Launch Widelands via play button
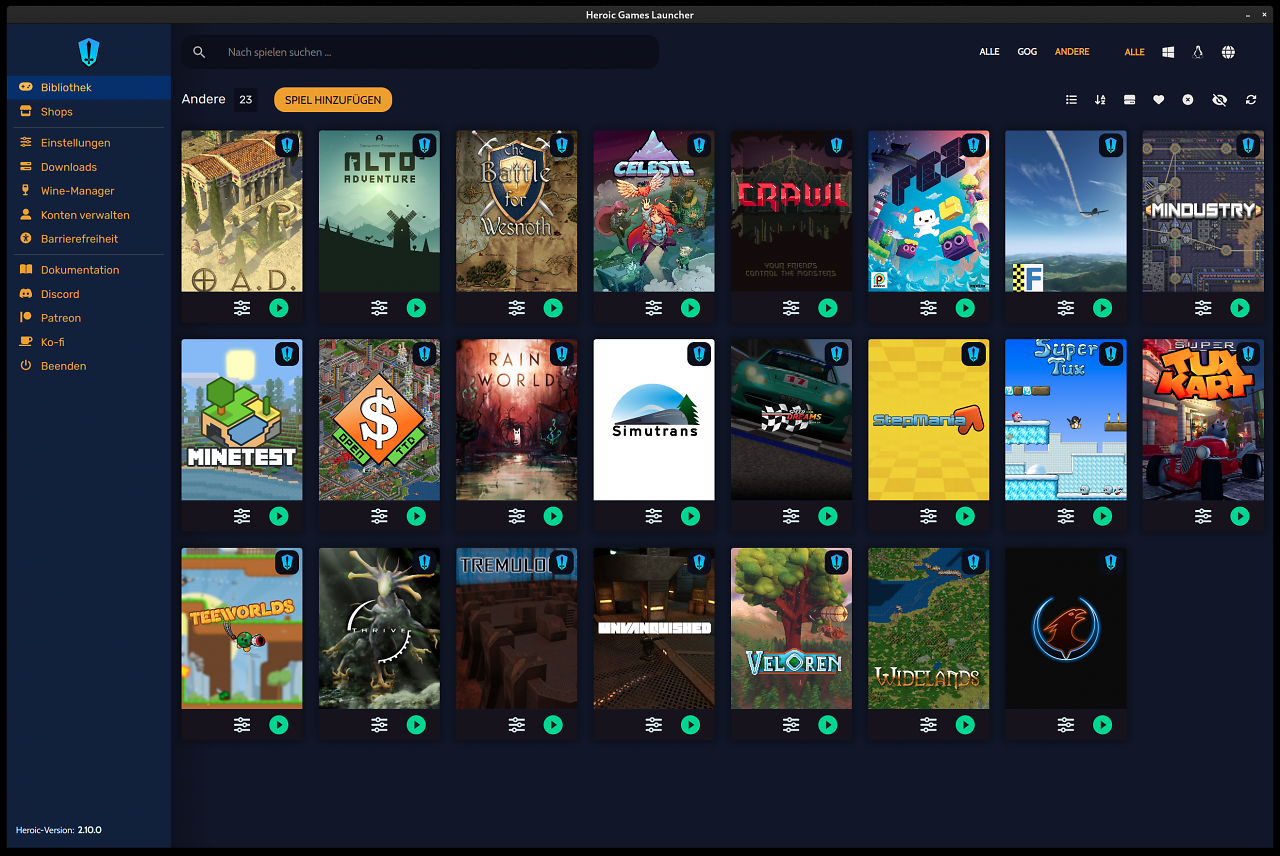 click(x=965, y=725)
